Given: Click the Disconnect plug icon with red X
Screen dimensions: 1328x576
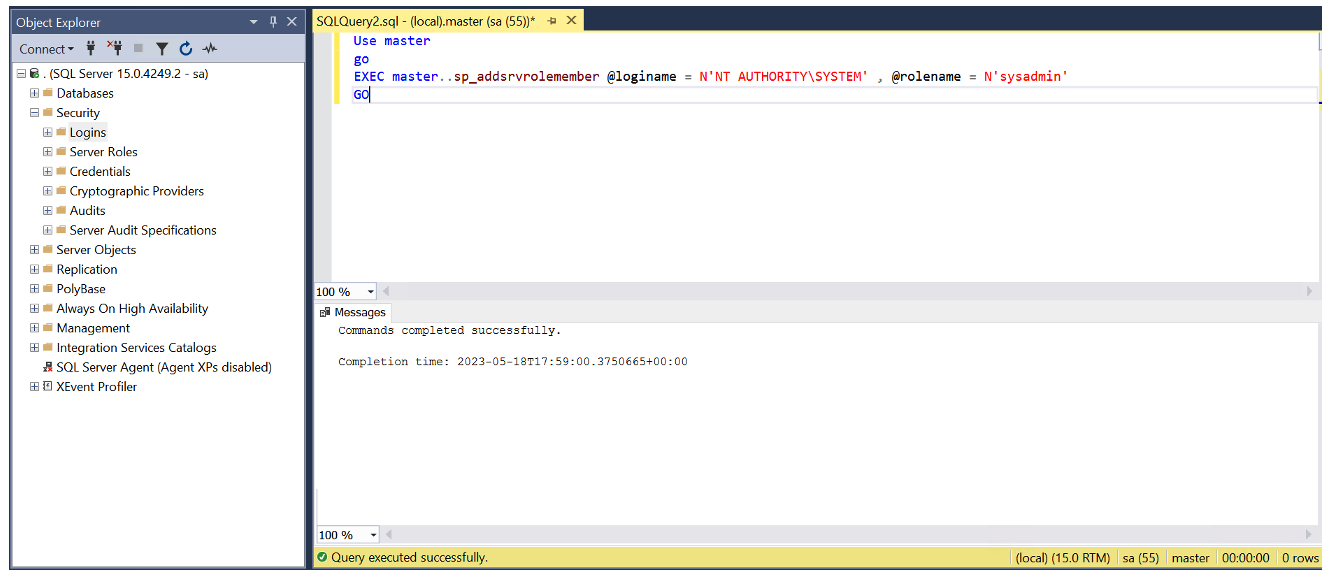Looking at the screenshot, I should [115, 48].
